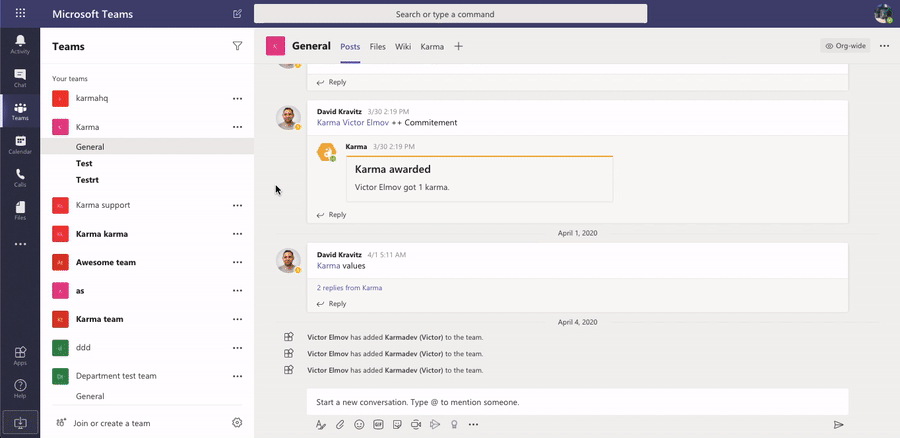Viewport: 900px width, 438px height.
Task: Select the Teams icon in left rail
Action: click(x=20, y=111)
